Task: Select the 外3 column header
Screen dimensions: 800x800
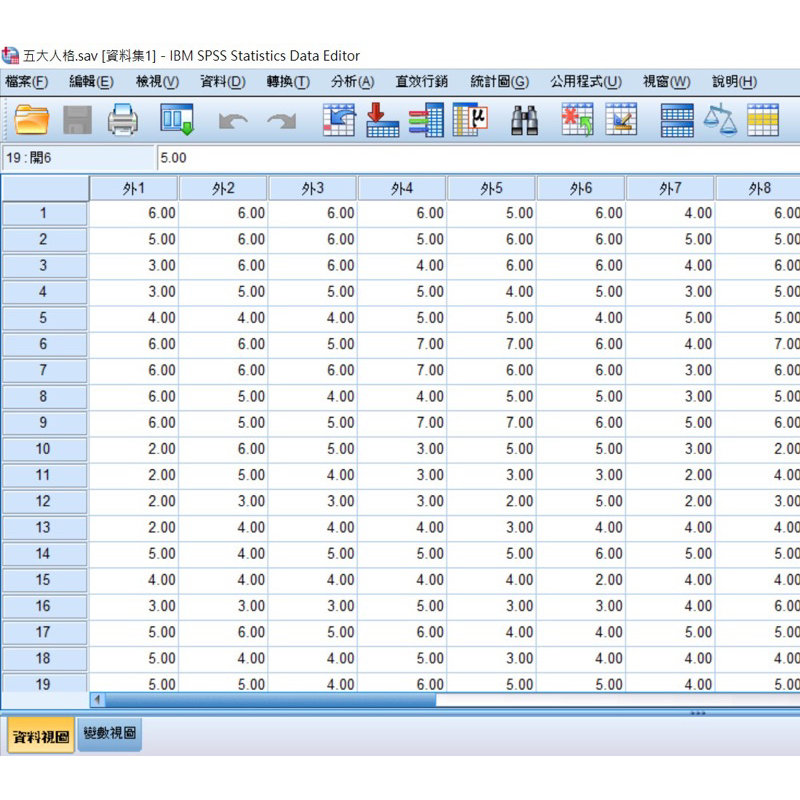Action: [x=312, y=189]
